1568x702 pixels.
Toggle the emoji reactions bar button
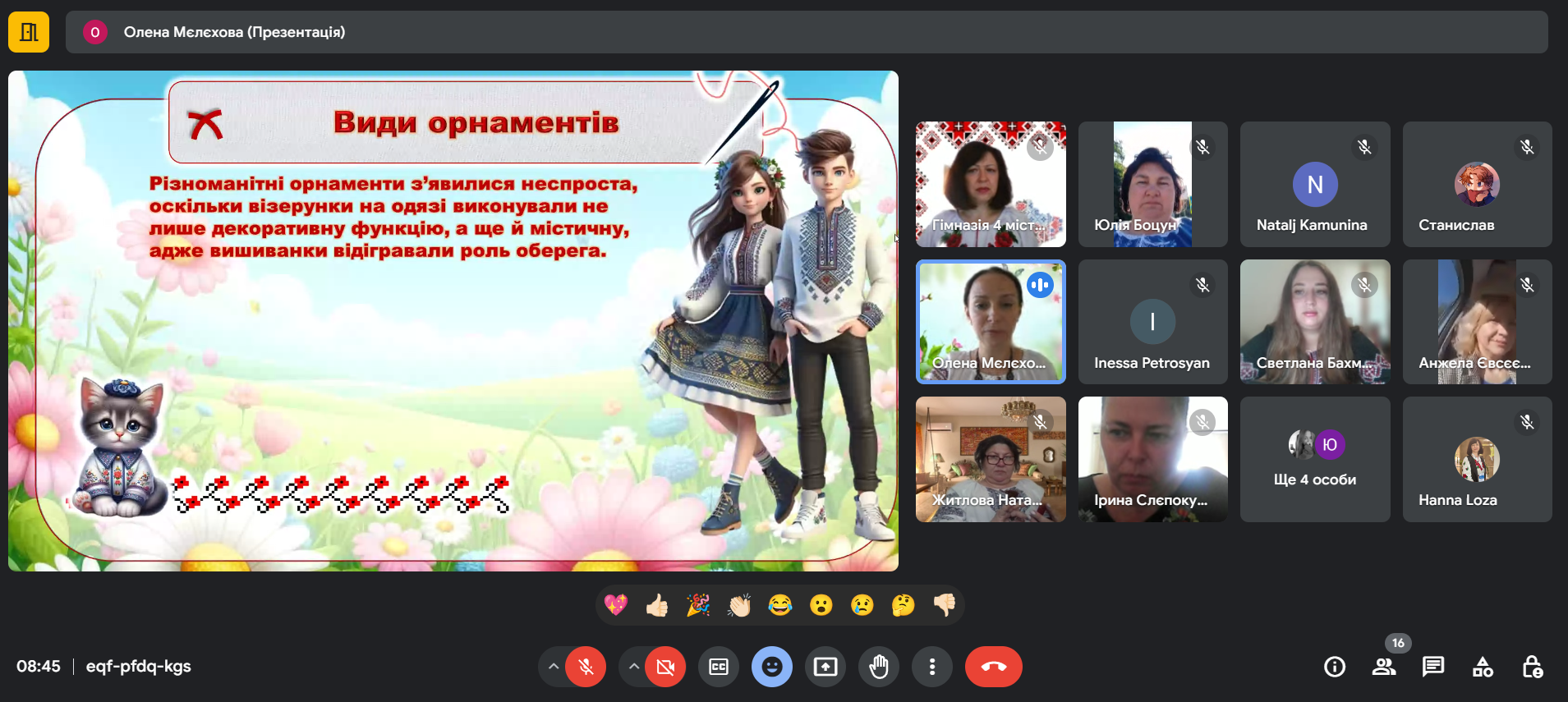click(771, 667)
